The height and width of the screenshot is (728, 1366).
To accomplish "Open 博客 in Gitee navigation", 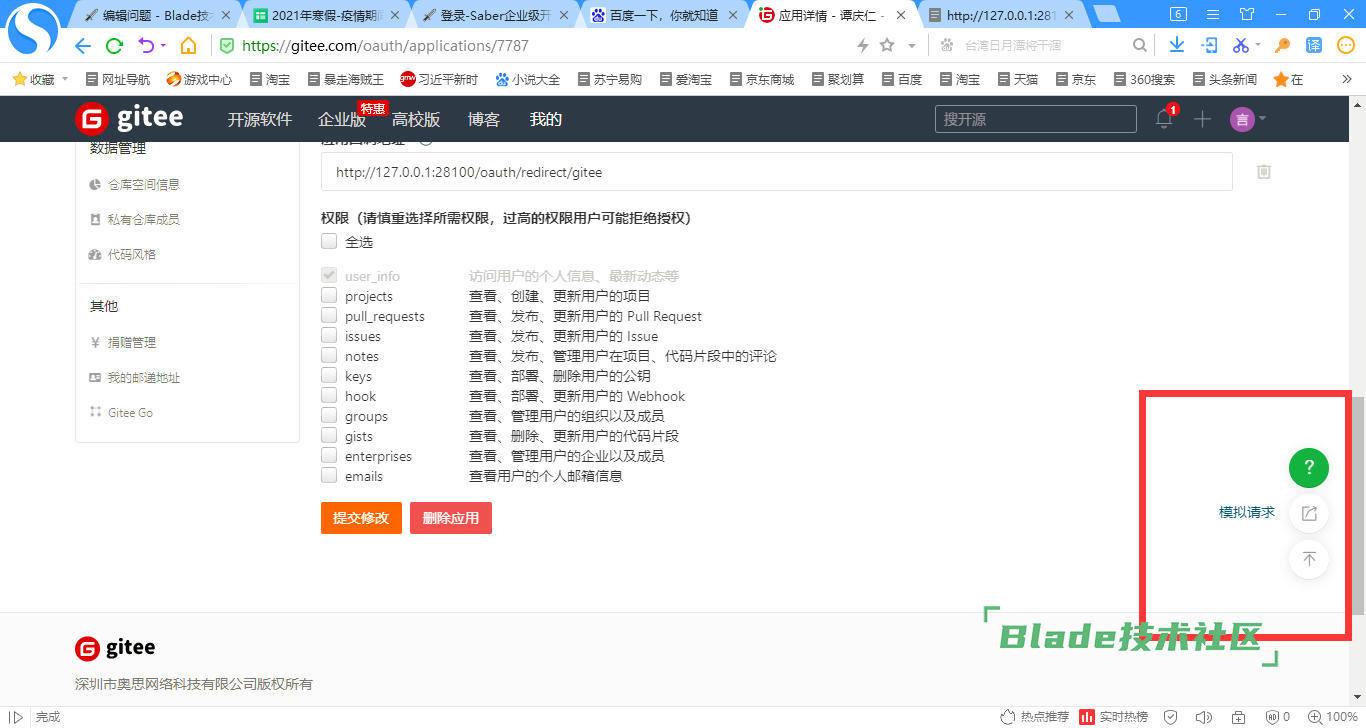I will [x=483, y=119].
